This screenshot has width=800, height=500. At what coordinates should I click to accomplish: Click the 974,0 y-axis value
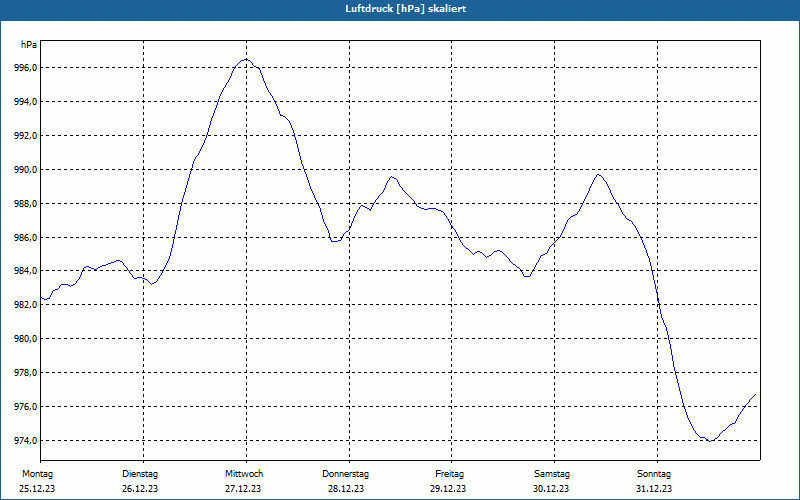(x=24, y=440)
